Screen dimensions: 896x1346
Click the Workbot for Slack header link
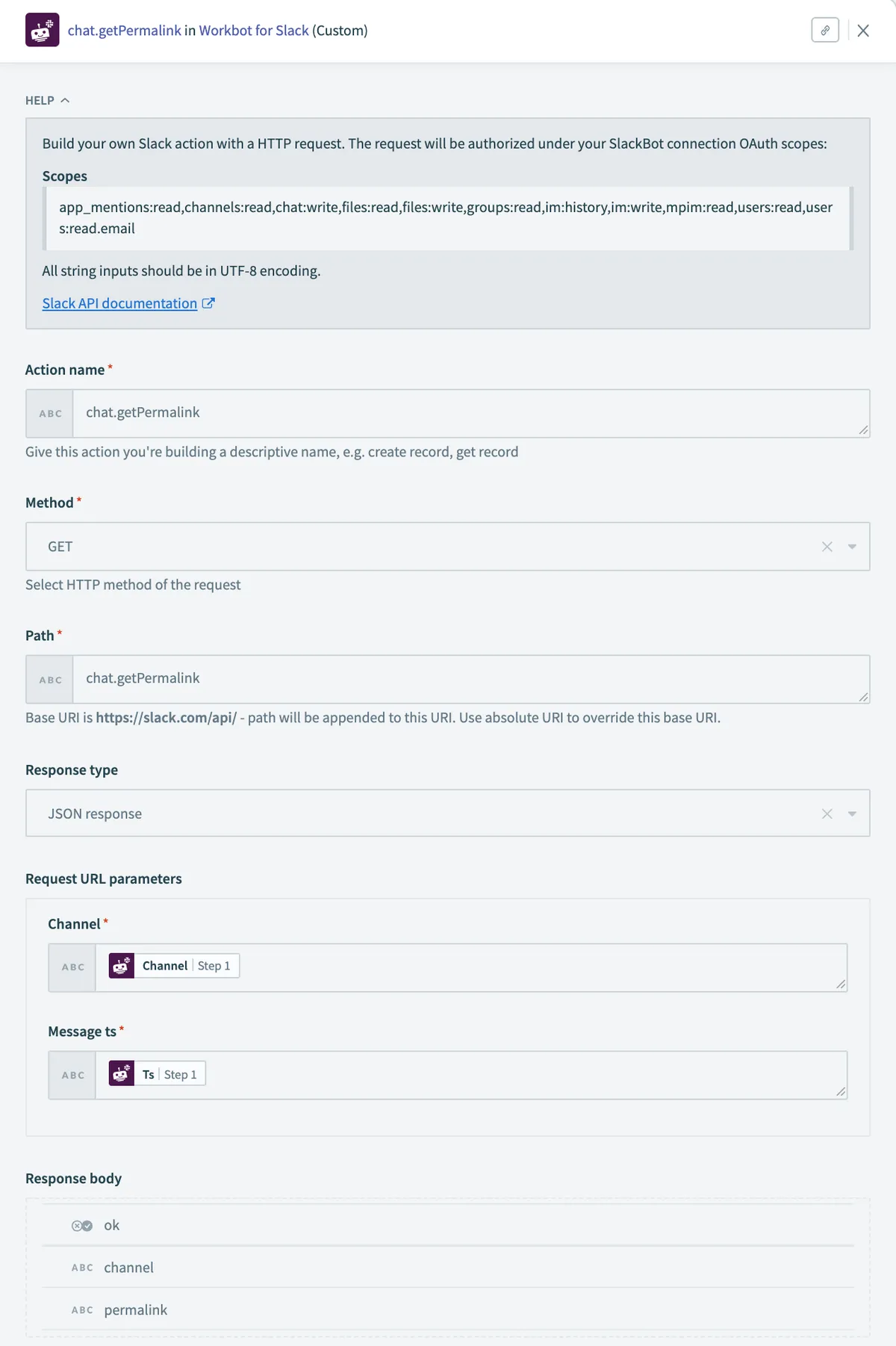pos(254,31)
